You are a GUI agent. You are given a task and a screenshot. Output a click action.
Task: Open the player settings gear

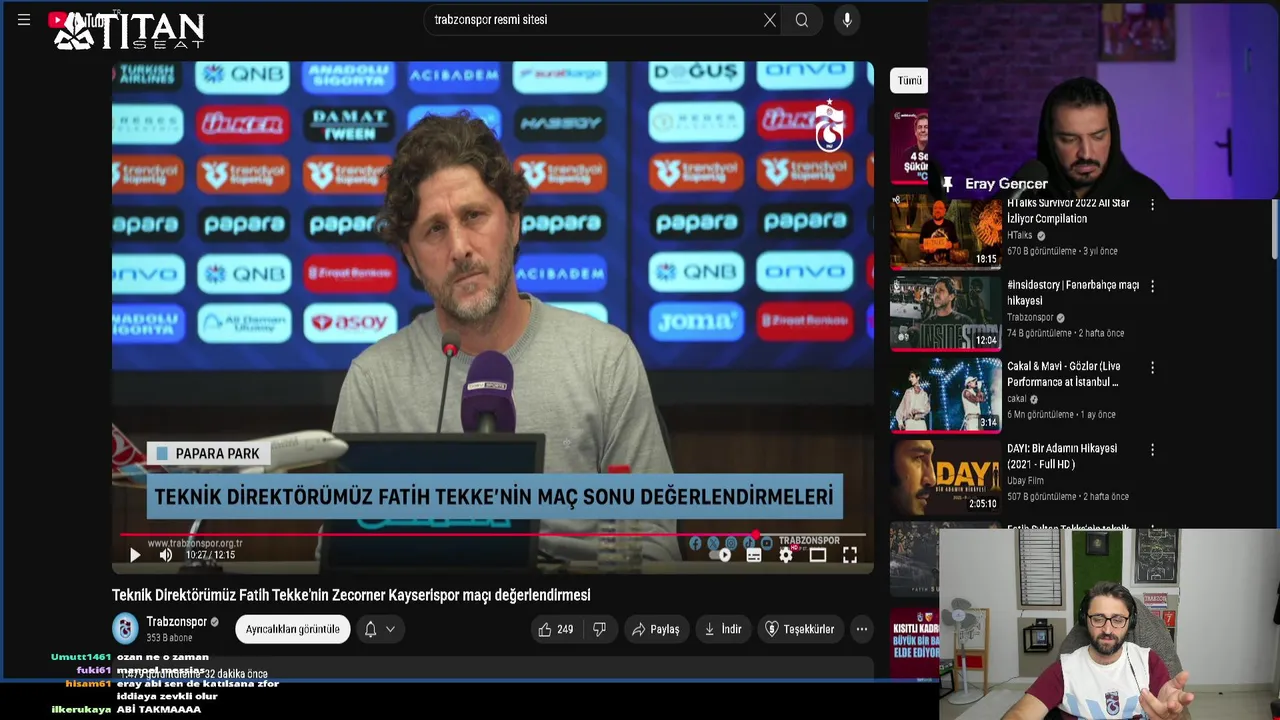point(786,555)
